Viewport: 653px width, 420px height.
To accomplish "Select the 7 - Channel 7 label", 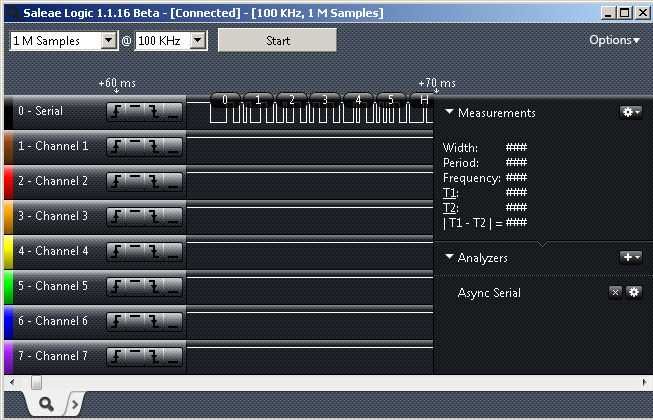I will [53, 356].
